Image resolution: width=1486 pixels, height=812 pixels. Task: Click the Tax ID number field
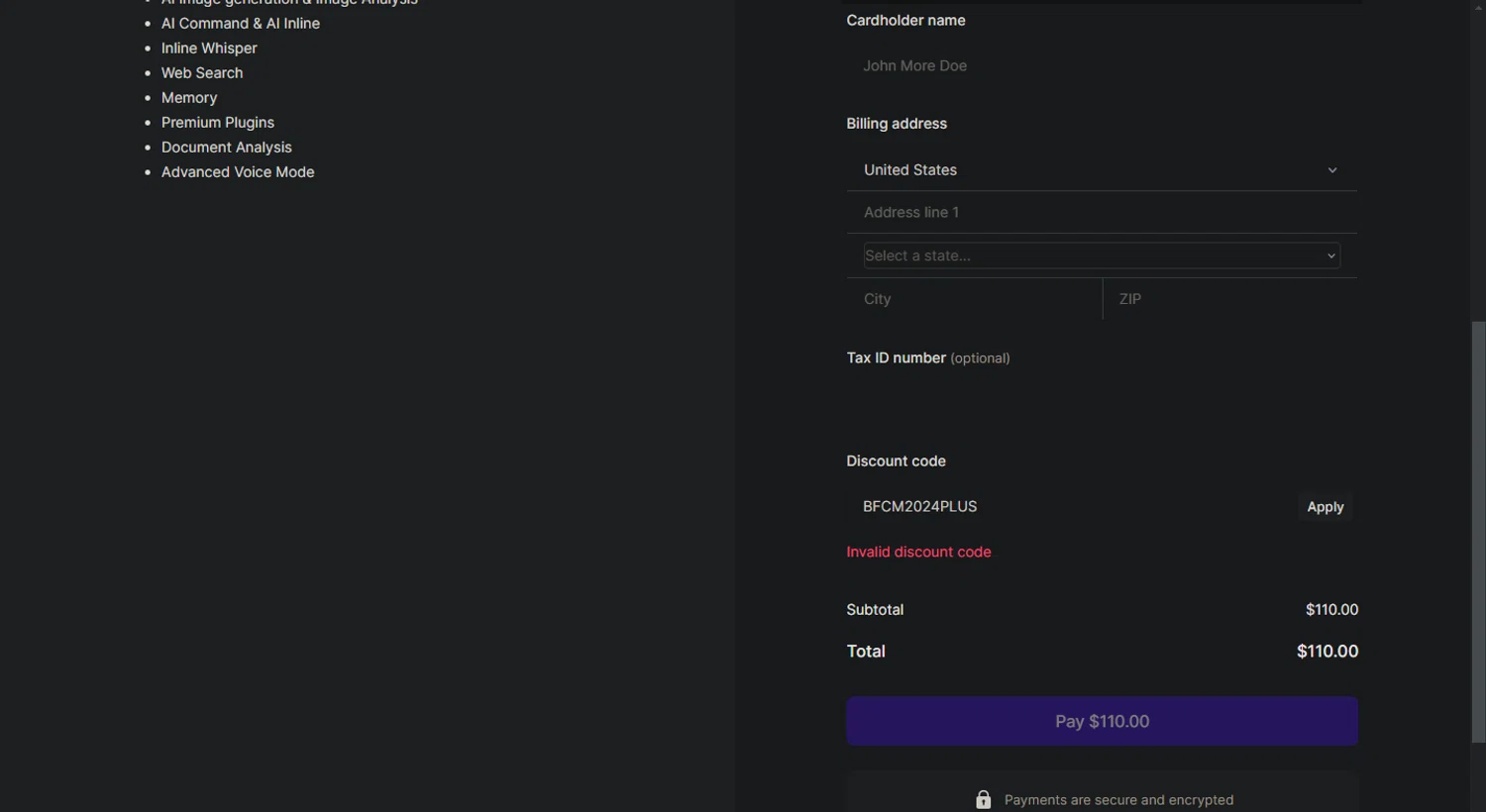[1102, 402]
